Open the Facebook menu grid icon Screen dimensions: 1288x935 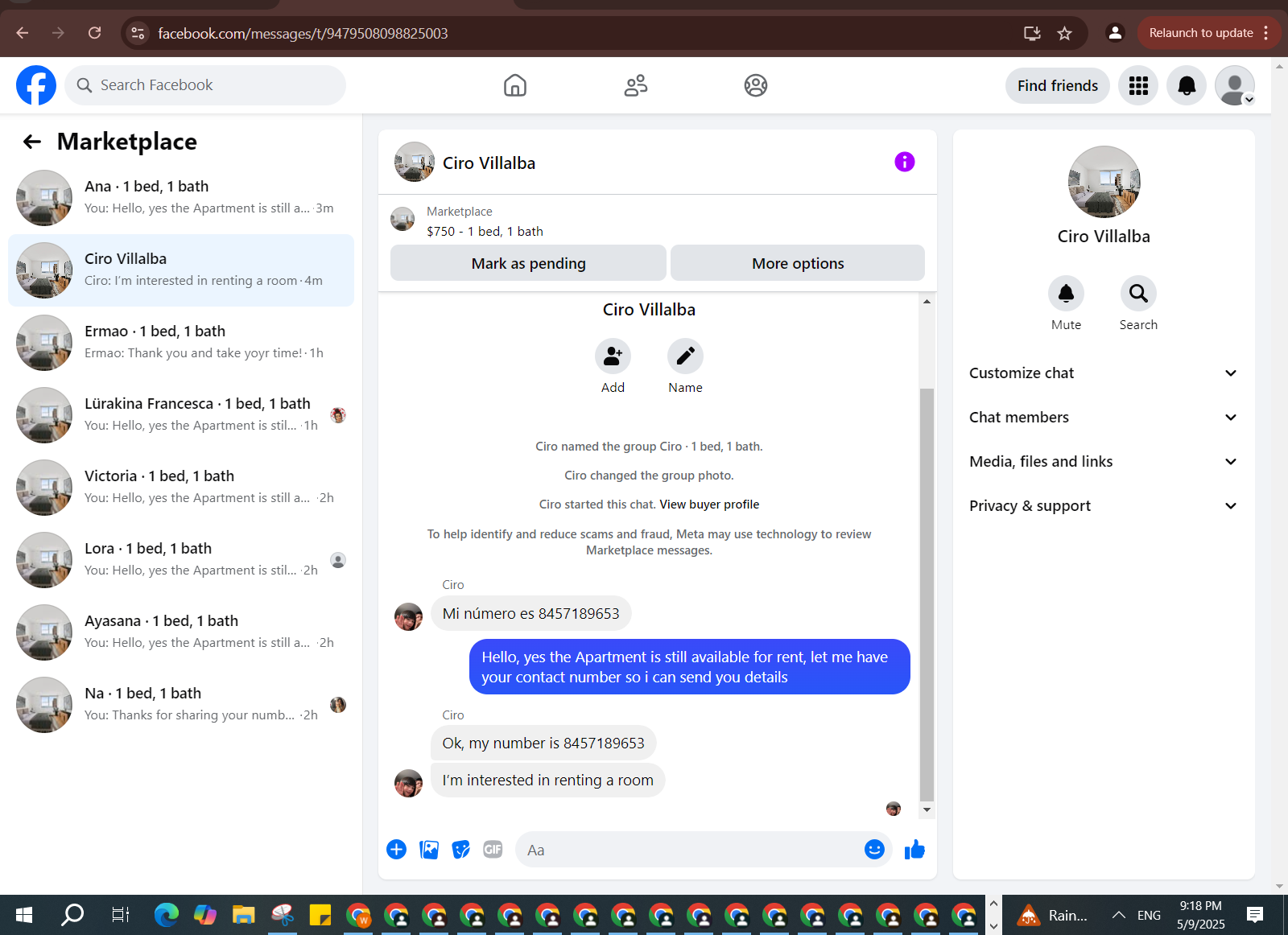click(1138, 85)
